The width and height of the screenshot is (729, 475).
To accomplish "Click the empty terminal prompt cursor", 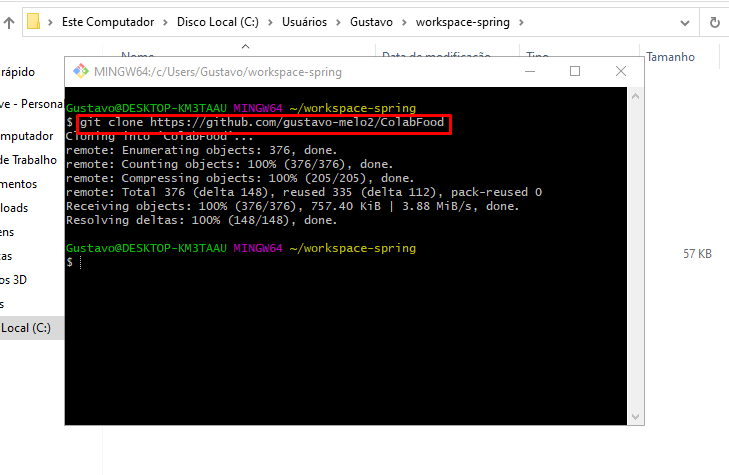I will click(80, 263).
